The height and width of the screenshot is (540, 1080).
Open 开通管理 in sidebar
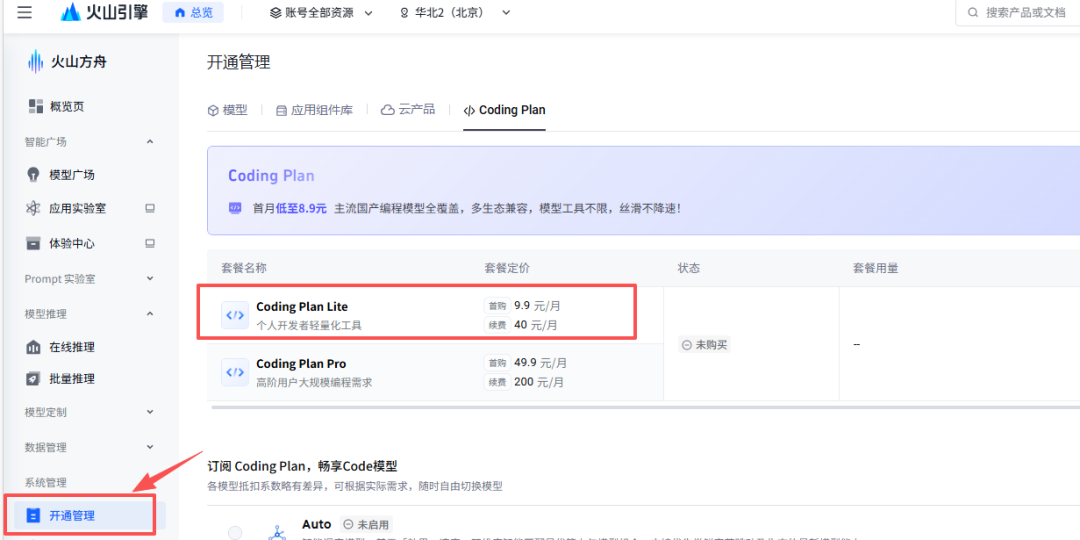pyautogui.click(x=90, y=516)
